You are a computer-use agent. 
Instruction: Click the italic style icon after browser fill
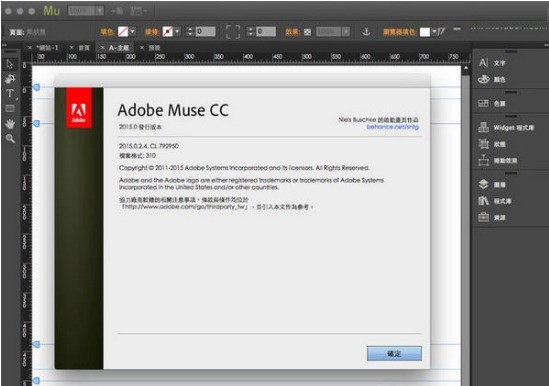click(x=442, y=32)
